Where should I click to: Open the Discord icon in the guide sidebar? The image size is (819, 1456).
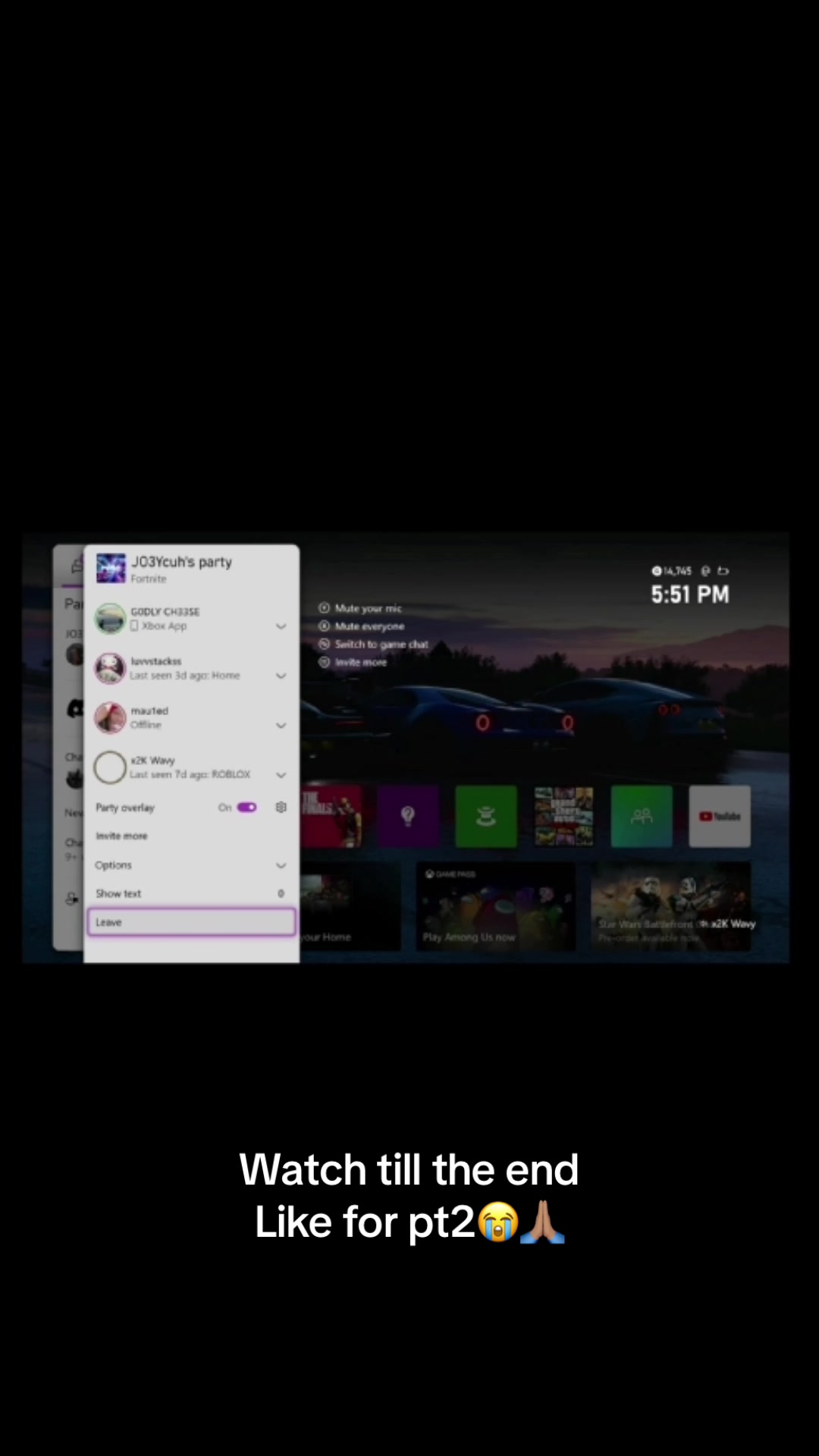coord(75,709)
